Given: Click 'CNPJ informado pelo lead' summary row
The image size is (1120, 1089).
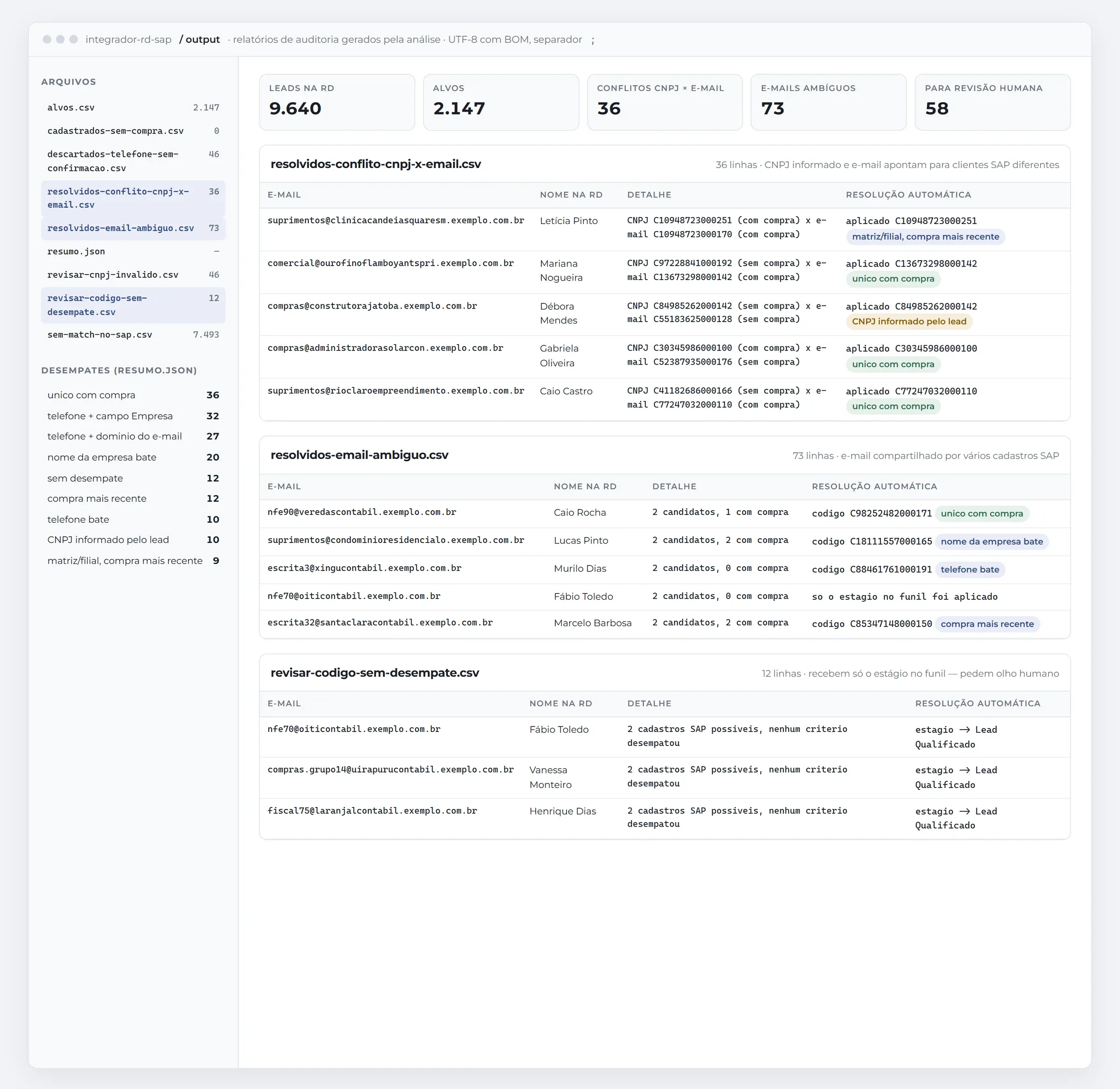Looking at the screenshot, I should pos(133,540).
